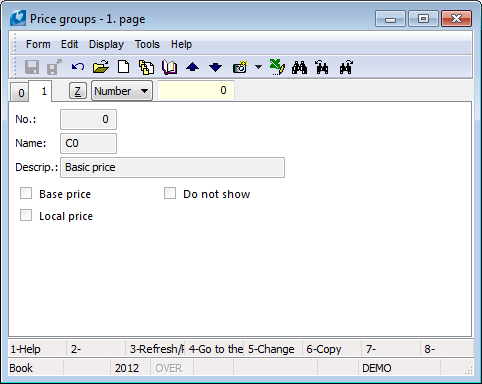Click the Undo arrow icon

click(78, 67)
